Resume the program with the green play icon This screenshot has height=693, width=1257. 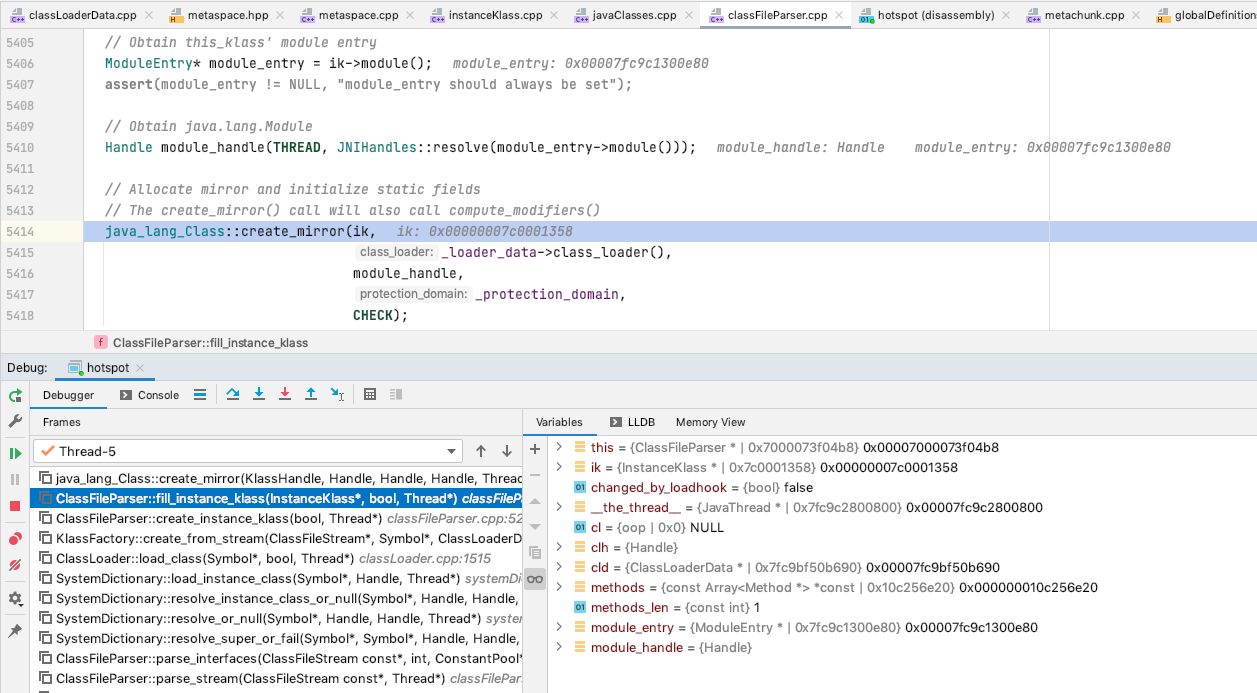click(14, 452)
